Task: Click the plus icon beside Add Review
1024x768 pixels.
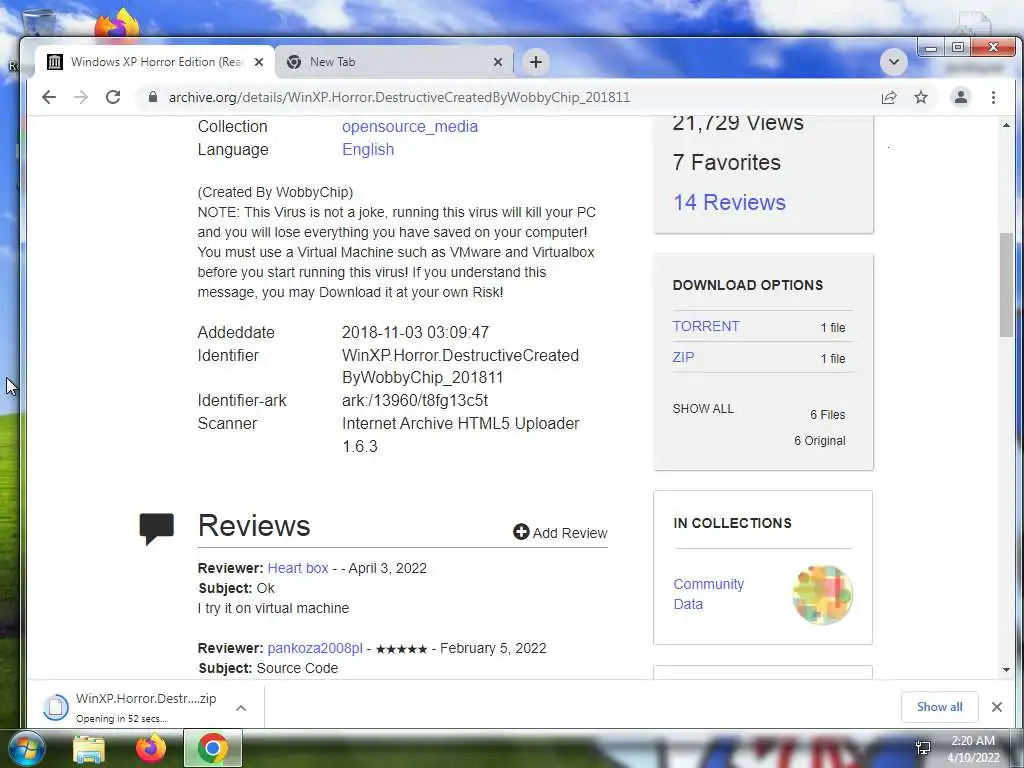Action: 520,532
